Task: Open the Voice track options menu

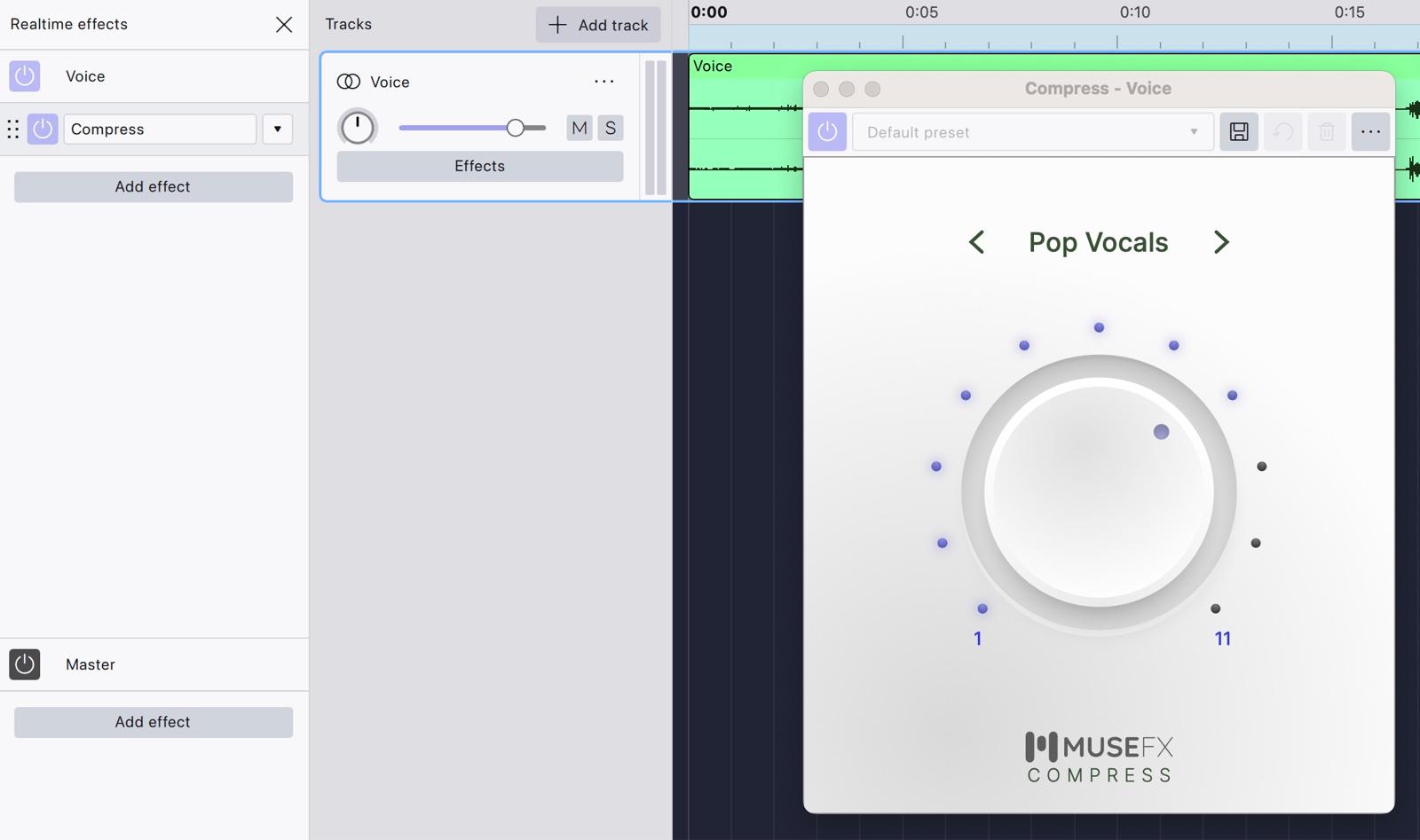Action: tap(604, 82)
